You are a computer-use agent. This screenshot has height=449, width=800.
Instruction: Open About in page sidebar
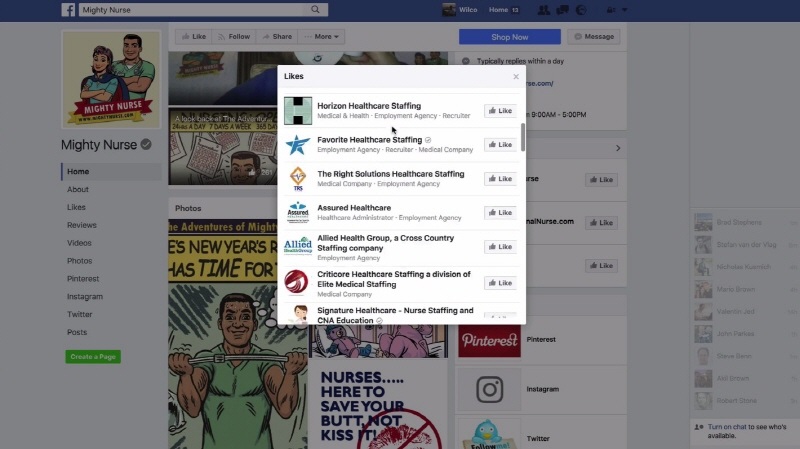tap(78, 189)
